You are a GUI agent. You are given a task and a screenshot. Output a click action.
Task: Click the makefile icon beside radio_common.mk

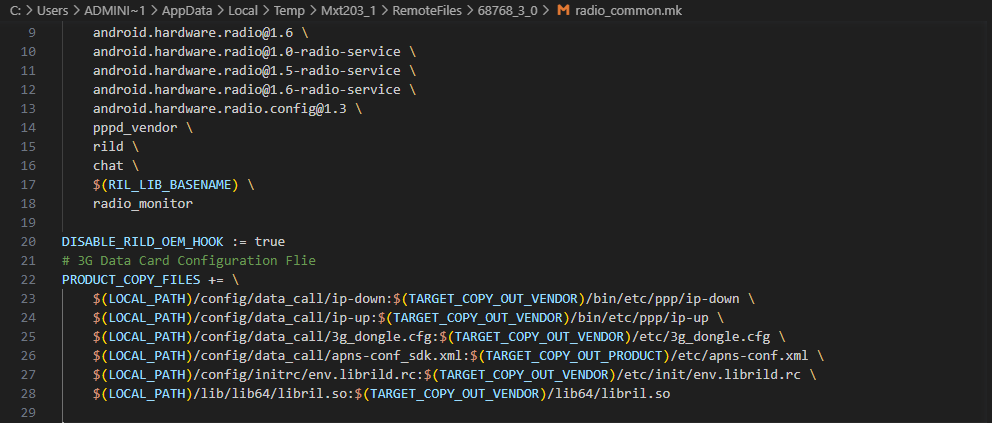coord(563,10)
